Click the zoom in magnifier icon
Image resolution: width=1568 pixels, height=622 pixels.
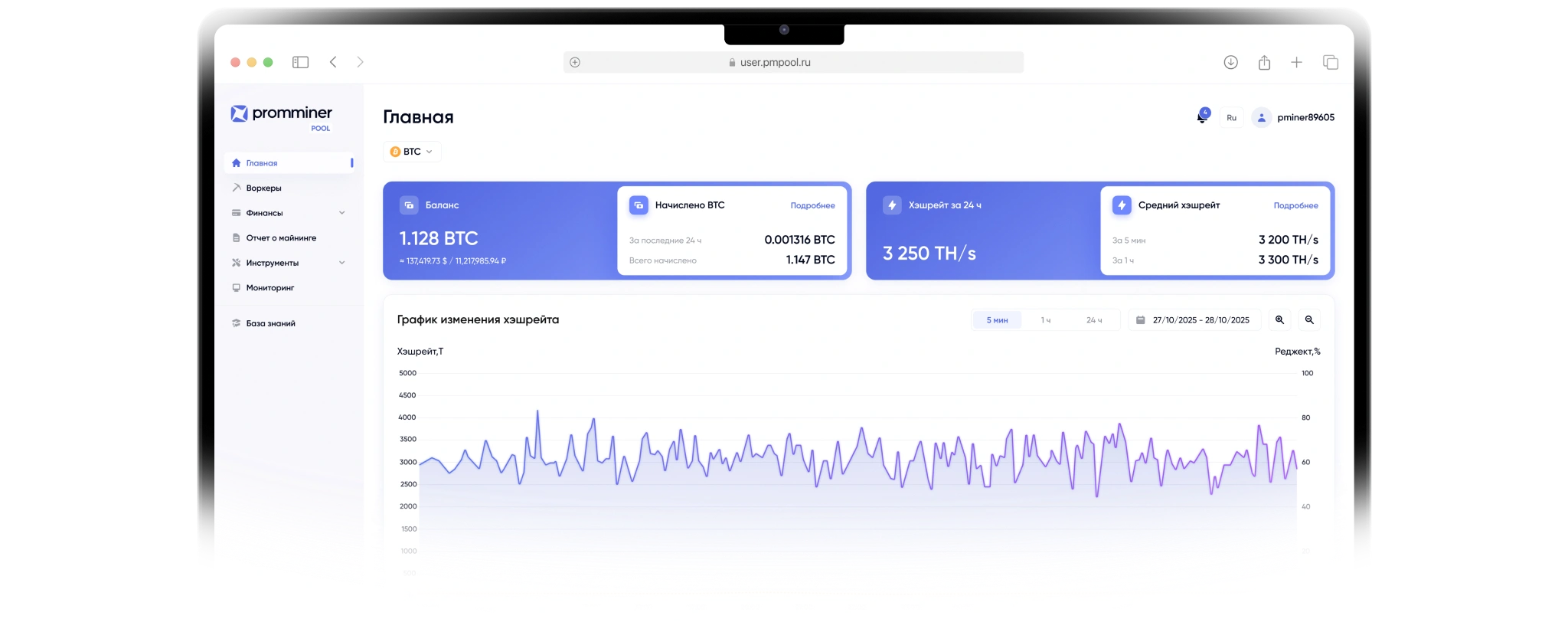click(x=1279, y=320)
